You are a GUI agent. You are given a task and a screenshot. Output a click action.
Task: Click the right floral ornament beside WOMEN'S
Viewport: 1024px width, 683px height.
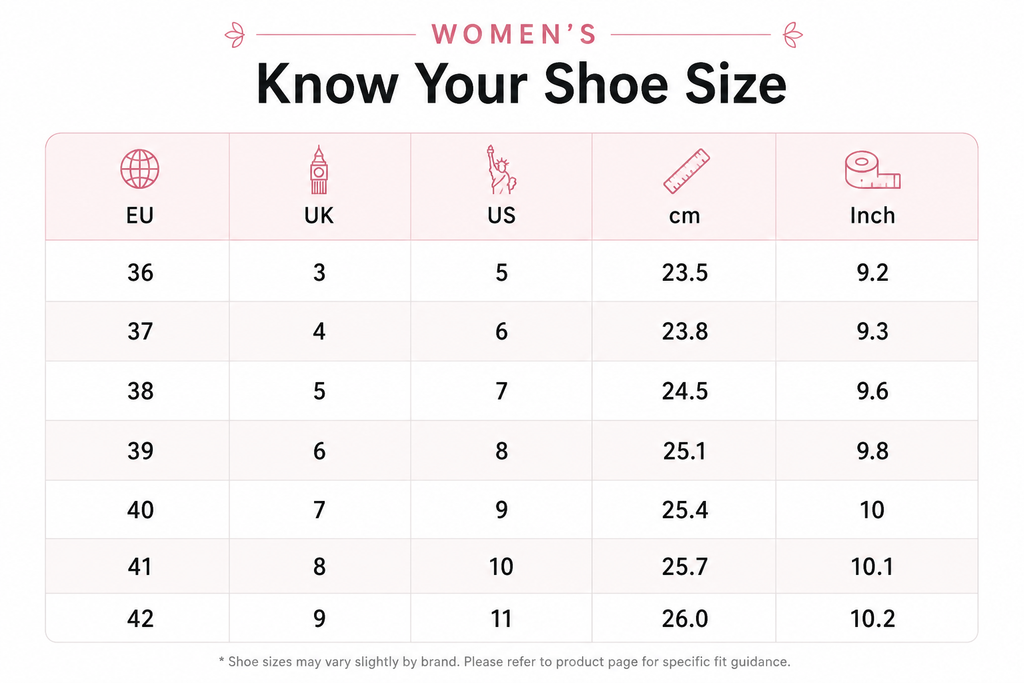coord(793,35)
